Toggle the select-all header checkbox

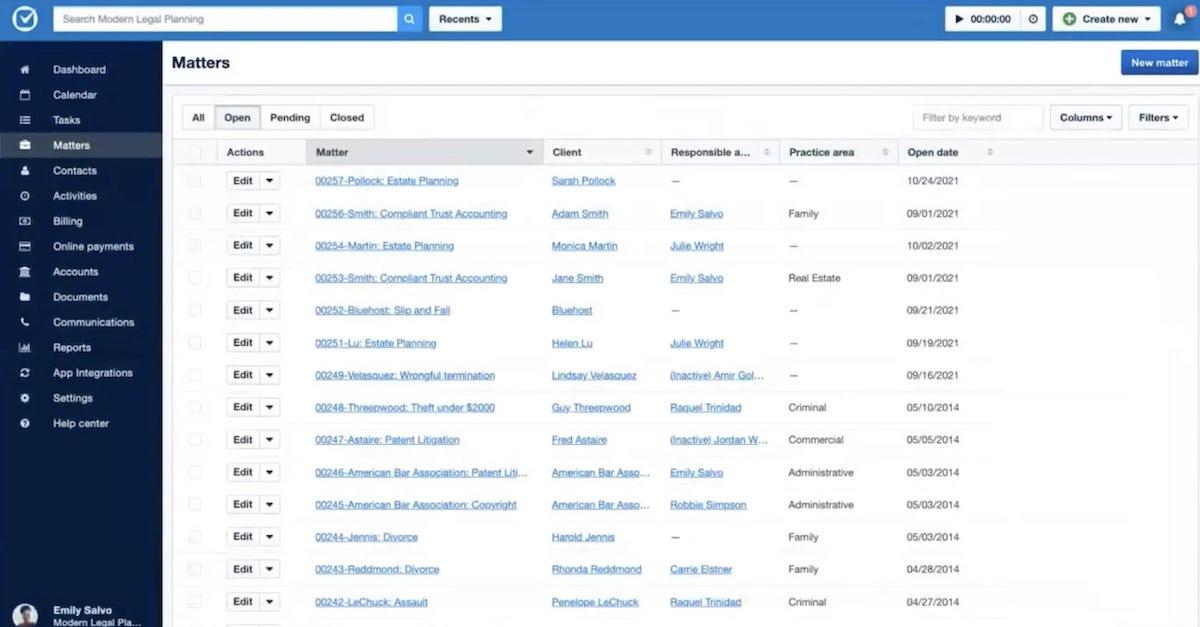[195, 152]
